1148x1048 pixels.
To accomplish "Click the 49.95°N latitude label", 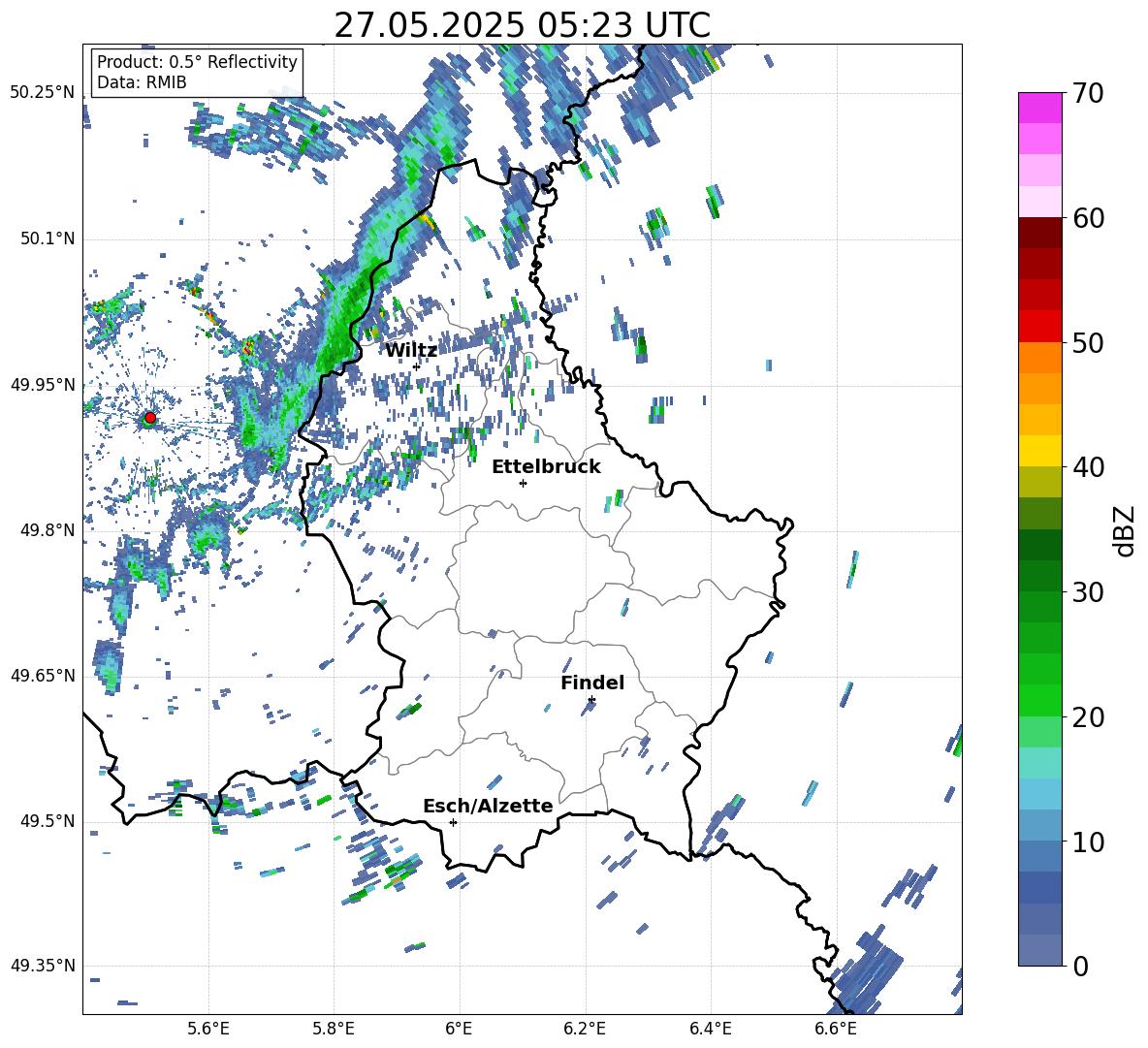I will 43,384.
